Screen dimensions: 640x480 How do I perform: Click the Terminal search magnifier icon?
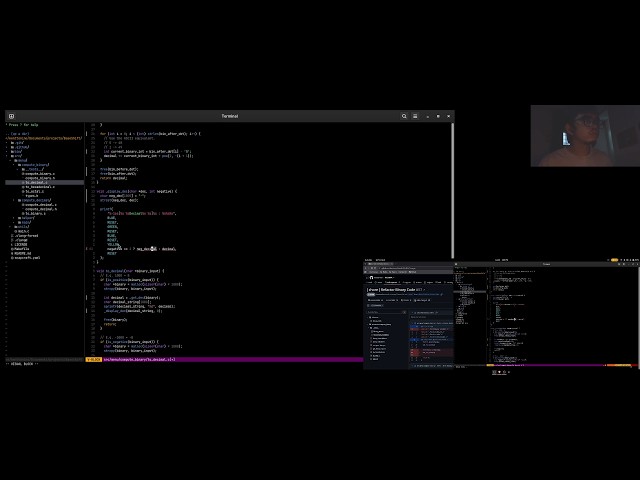pyautogui.click(x=404, y=116)
